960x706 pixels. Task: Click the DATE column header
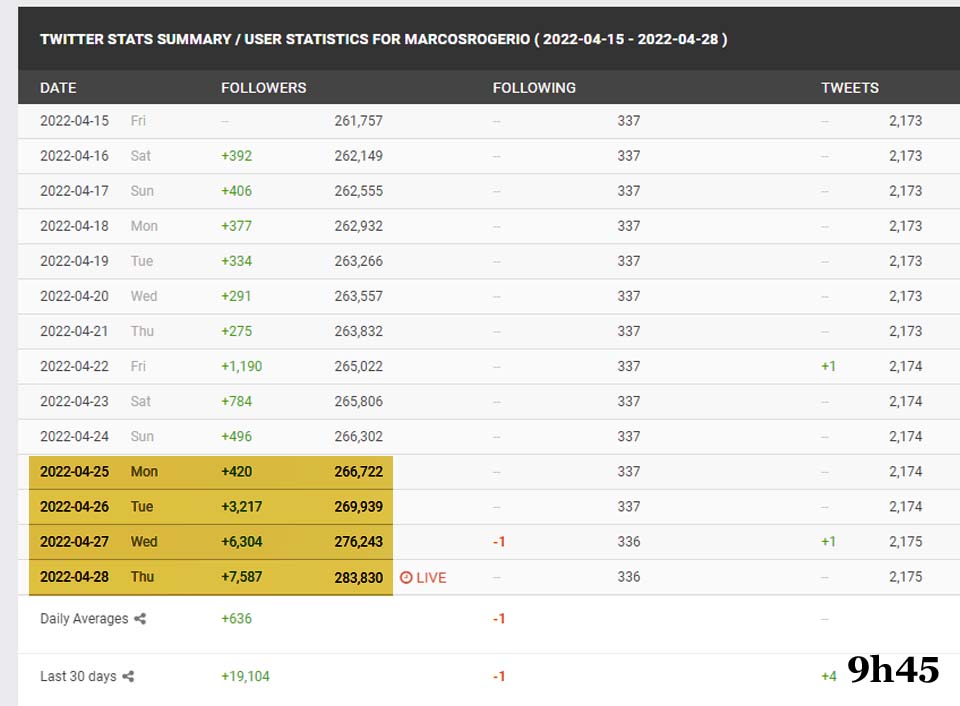(58, 88)
